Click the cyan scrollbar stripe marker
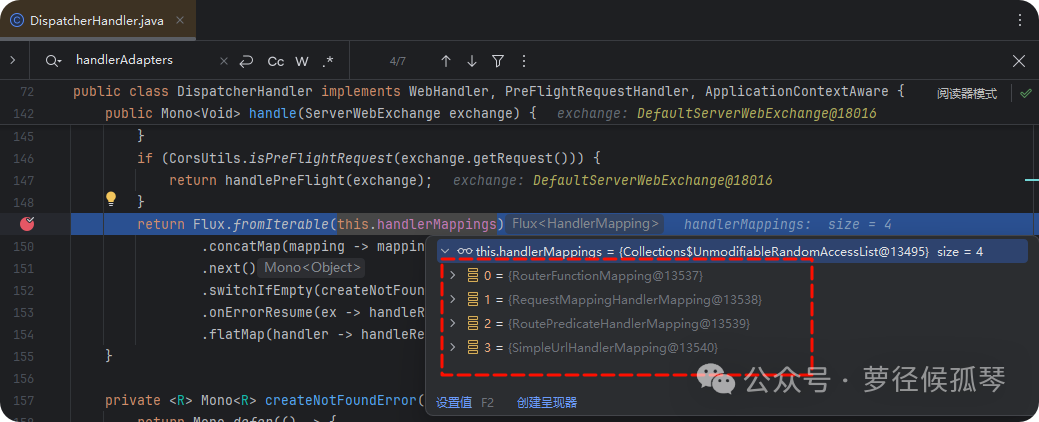The image size is (1039, 422). tap(1031, 180)
